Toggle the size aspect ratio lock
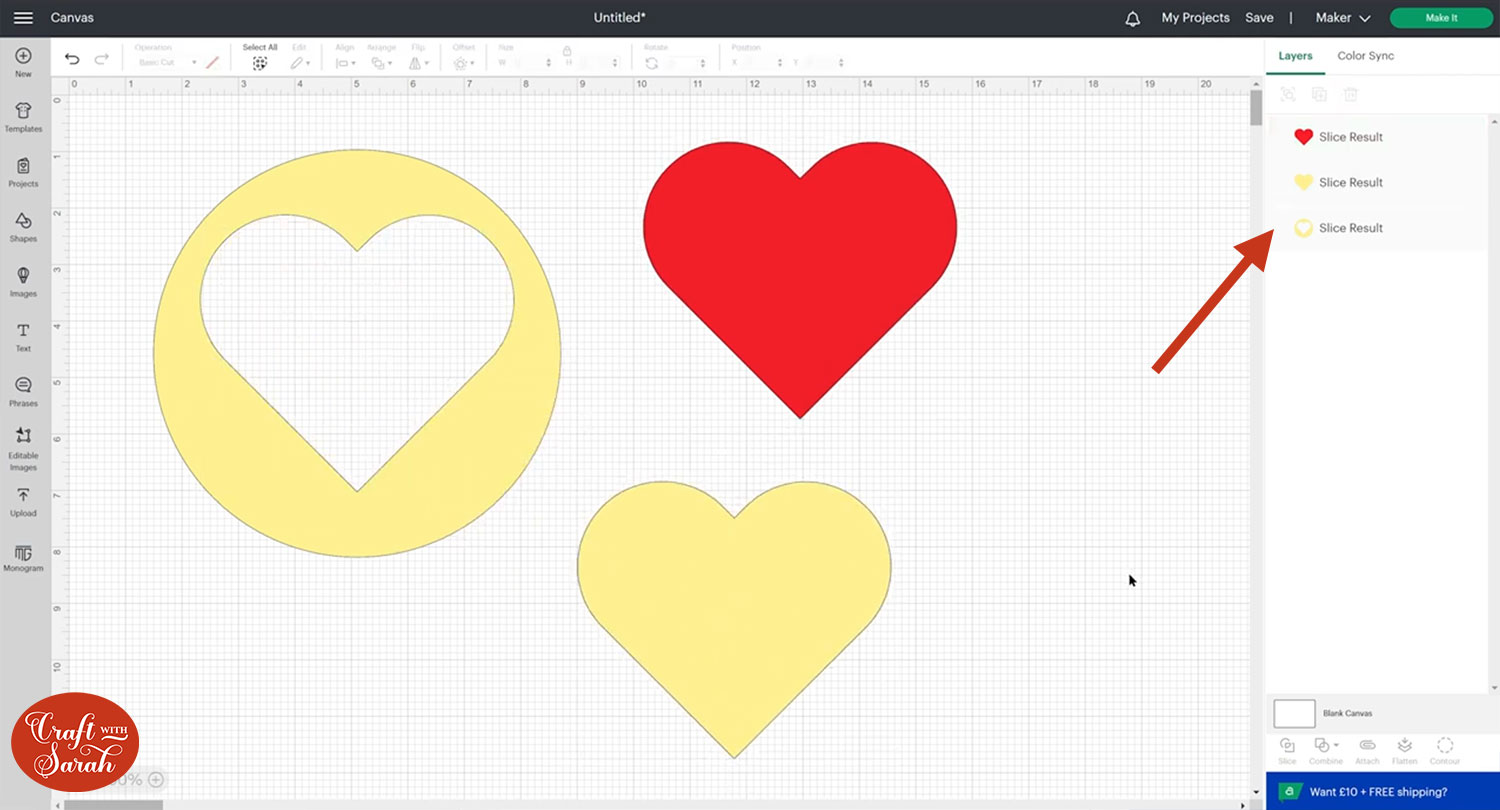This screenshot has width=1500, height=810. click(567, 50)
